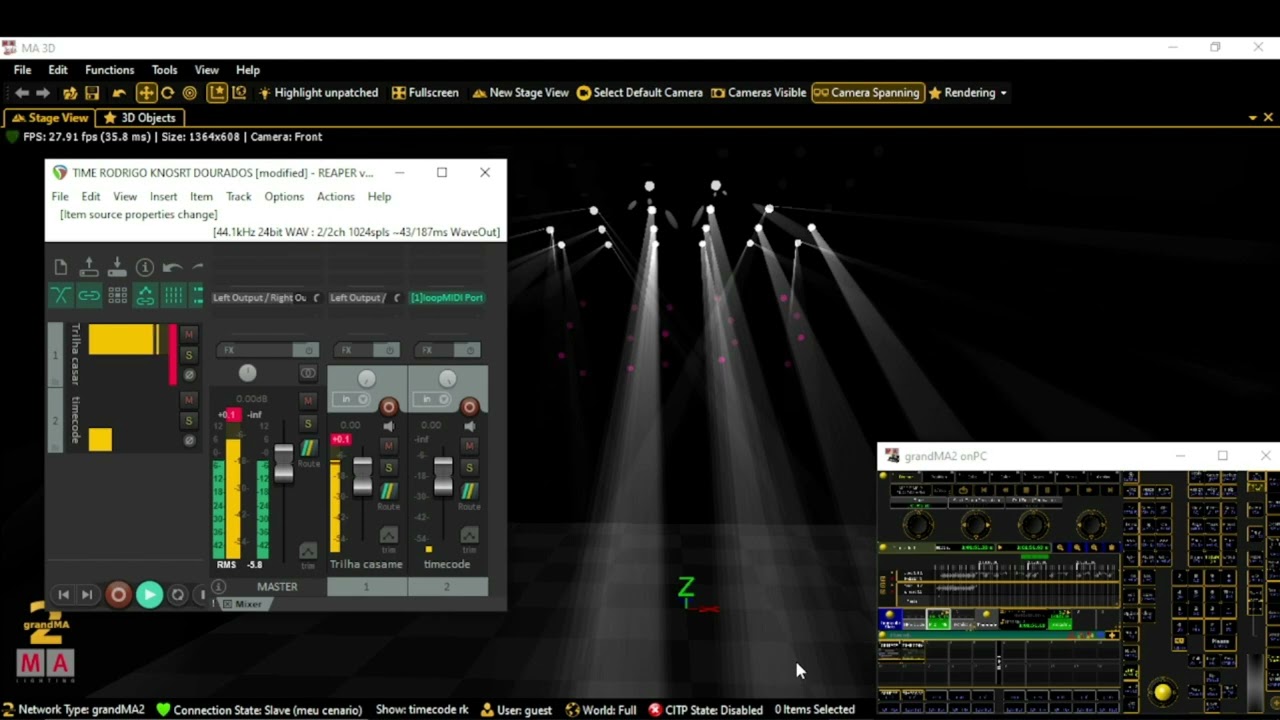Click the timecode channel volume fader handle
The width and height of the screenshot is (1280, 720).
[443, 477]
